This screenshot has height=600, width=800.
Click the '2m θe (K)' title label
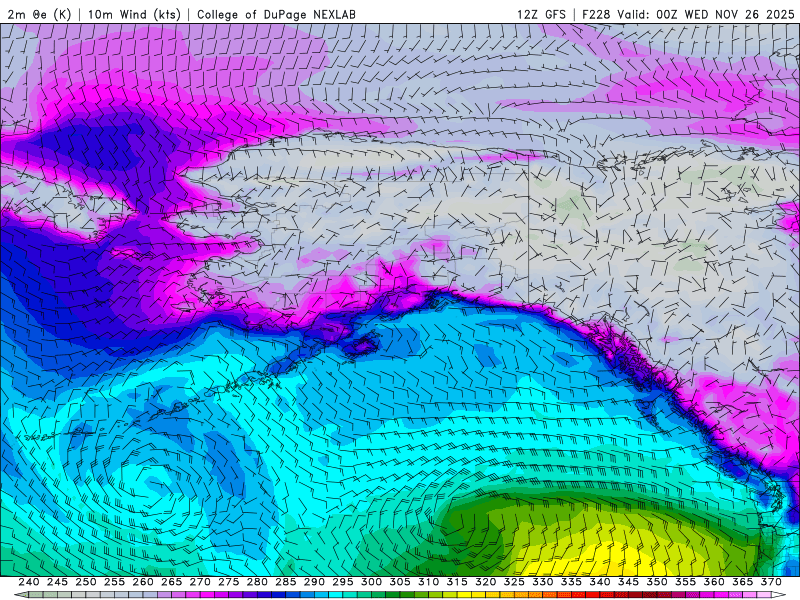39,14
